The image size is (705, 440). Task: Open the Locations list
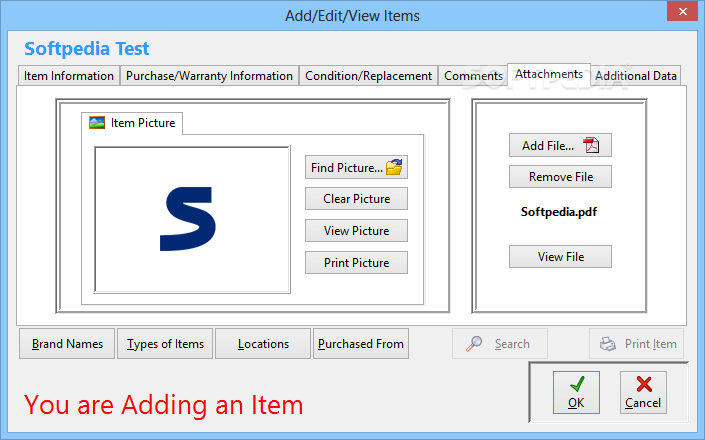pyautogui.click(x=263, y=344)
